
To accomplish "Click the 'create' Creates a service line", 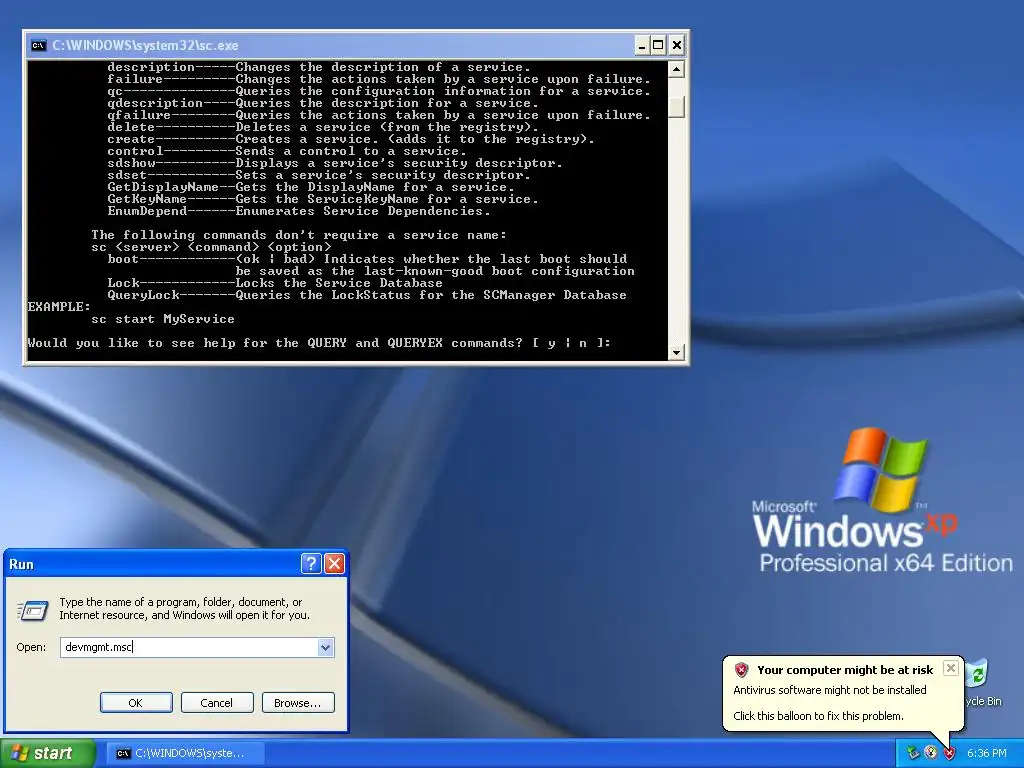I will (x=351, y=139).
